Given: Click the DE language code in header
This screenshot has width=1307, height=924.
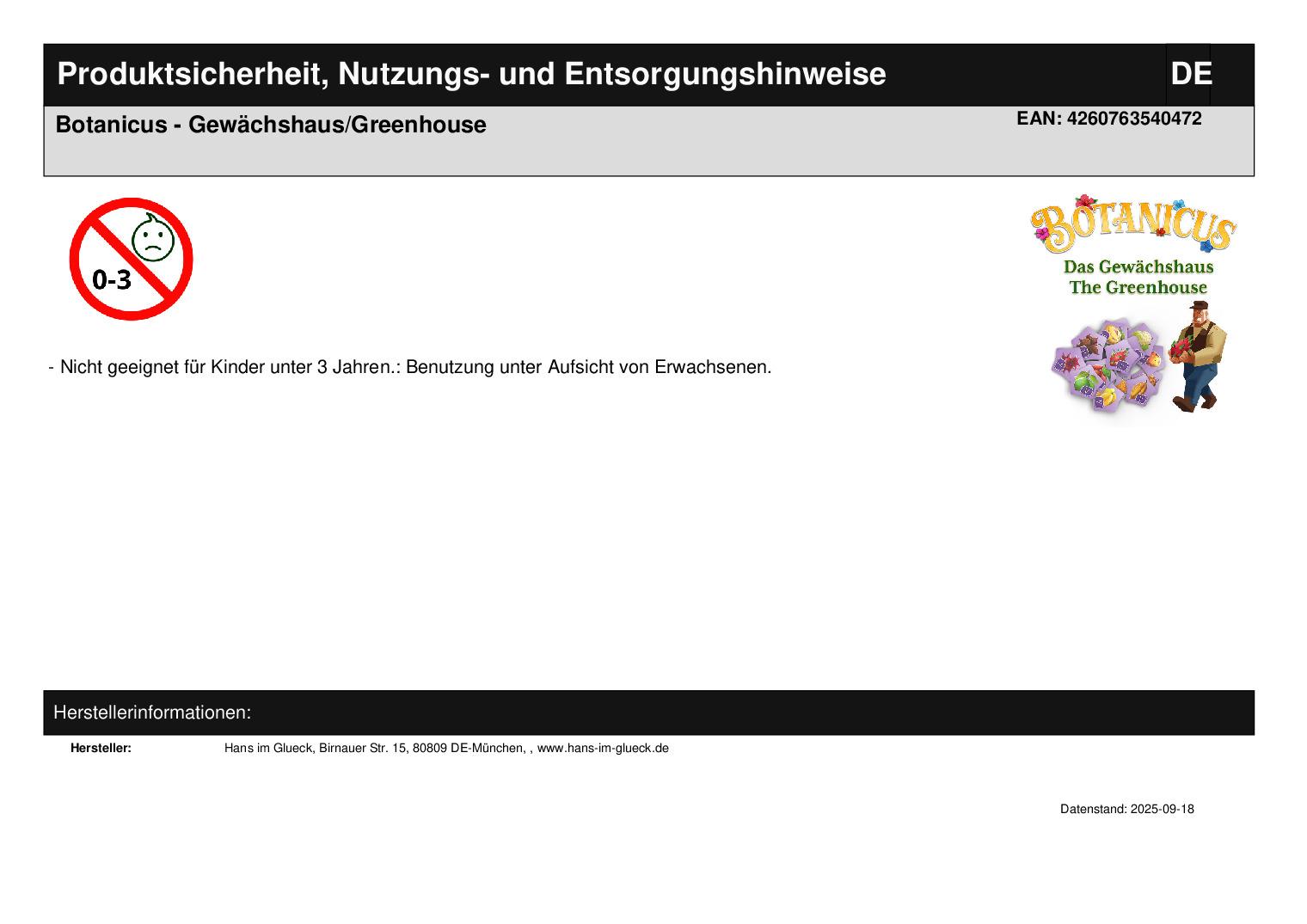Looking at the screenshot, I should [x=1190, y=75].
